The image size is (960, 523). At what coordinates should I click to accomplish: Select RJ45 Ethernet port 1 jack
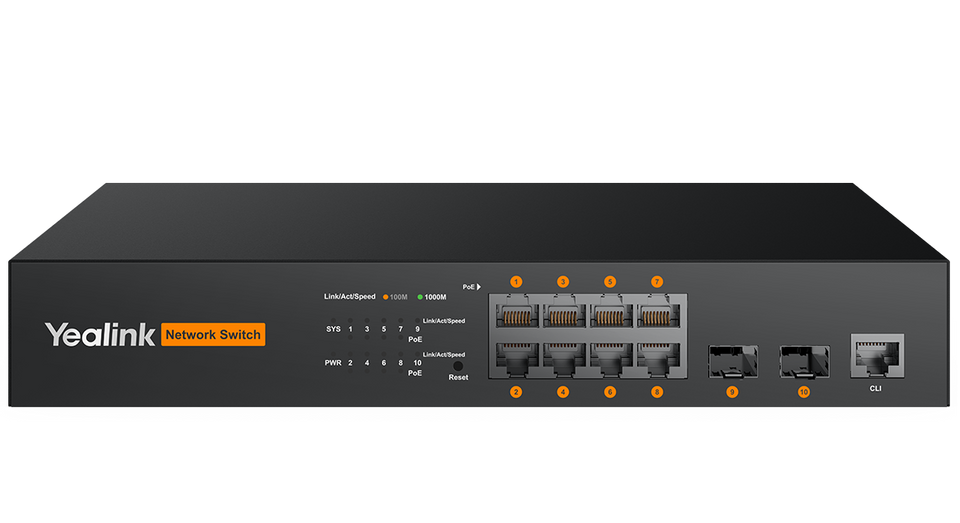point(516,311)
